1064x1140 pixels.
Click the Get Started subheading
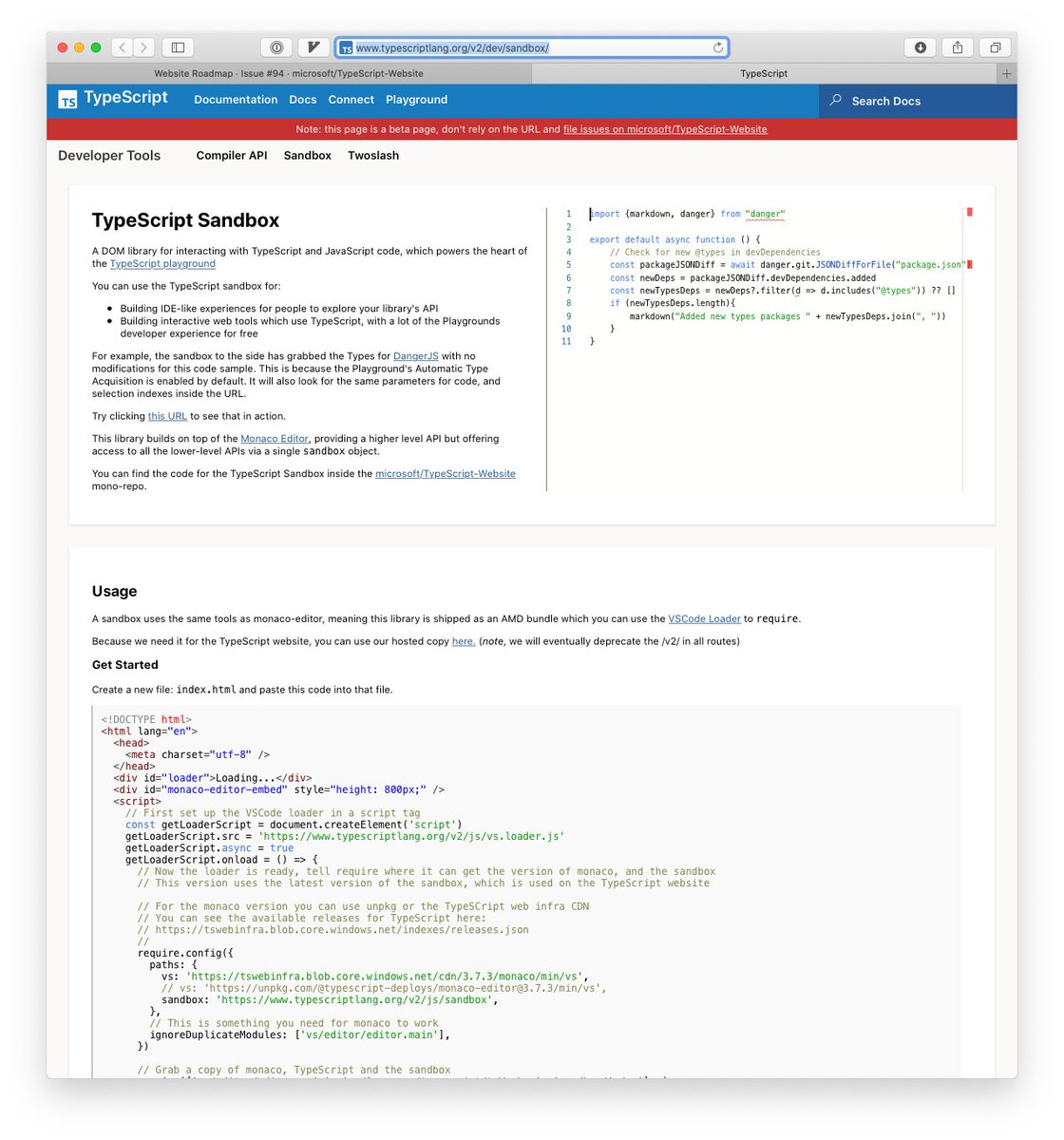point(125,665)
